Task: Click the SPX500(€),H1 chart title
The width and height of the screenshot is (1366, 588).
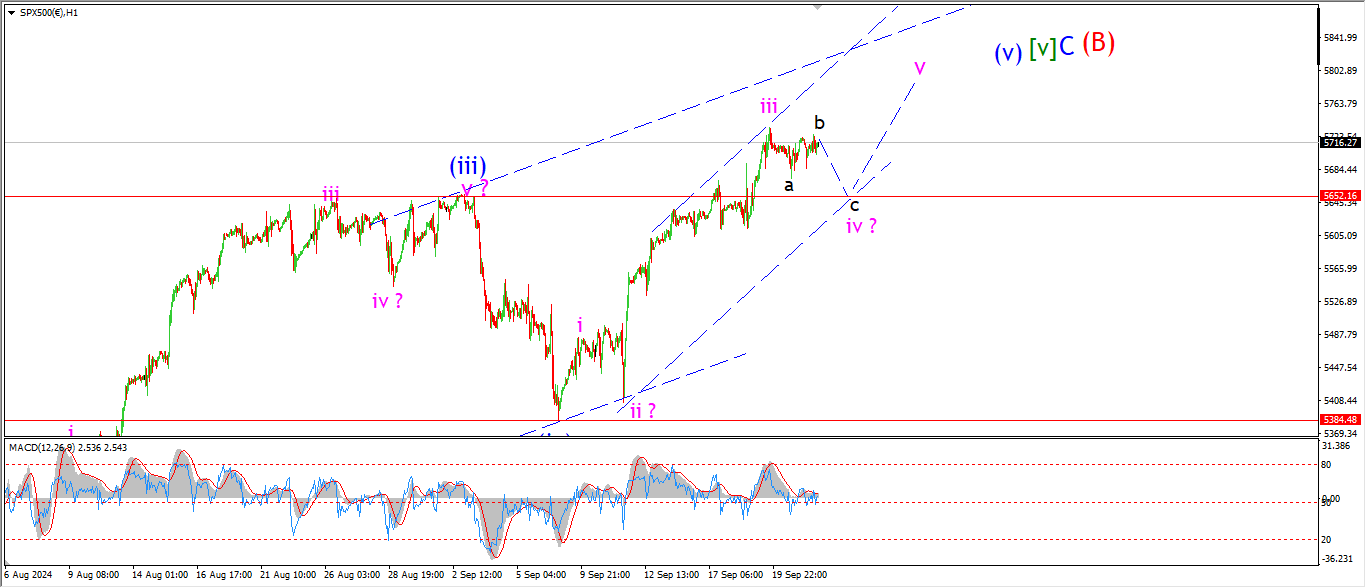Action: point(50,12)
